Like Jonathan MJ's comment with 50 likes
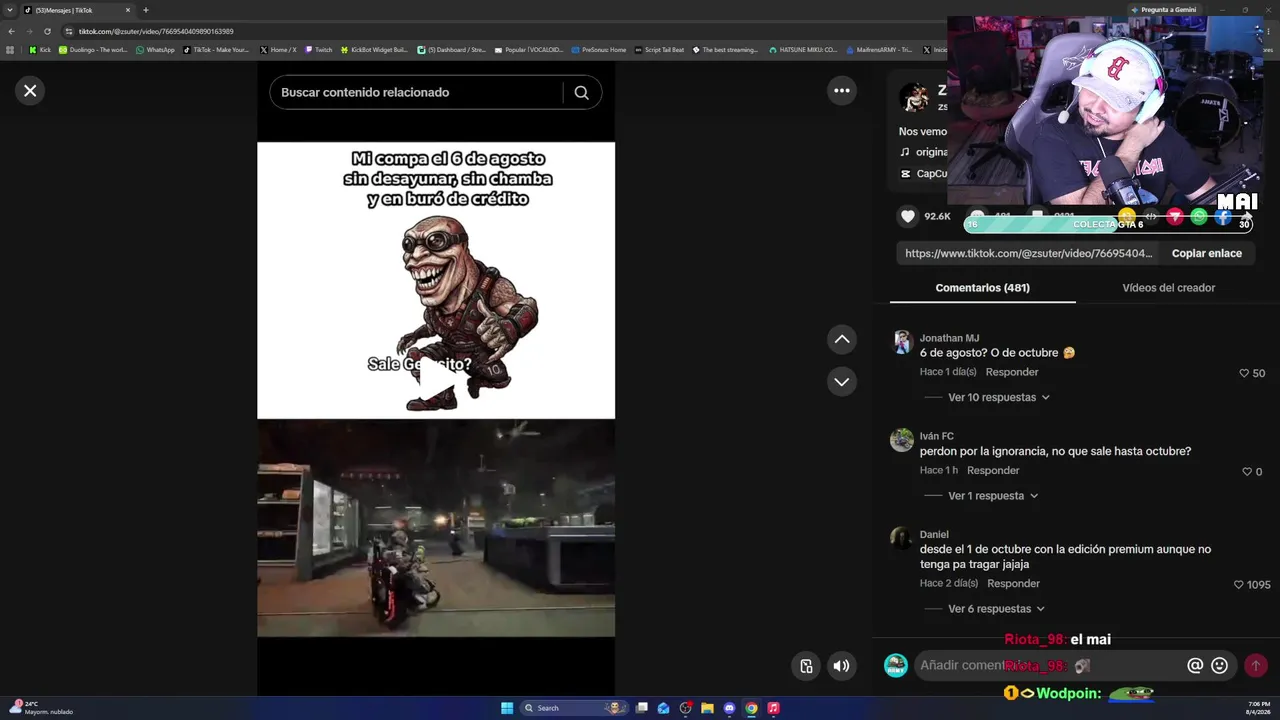 [1244, 373]
